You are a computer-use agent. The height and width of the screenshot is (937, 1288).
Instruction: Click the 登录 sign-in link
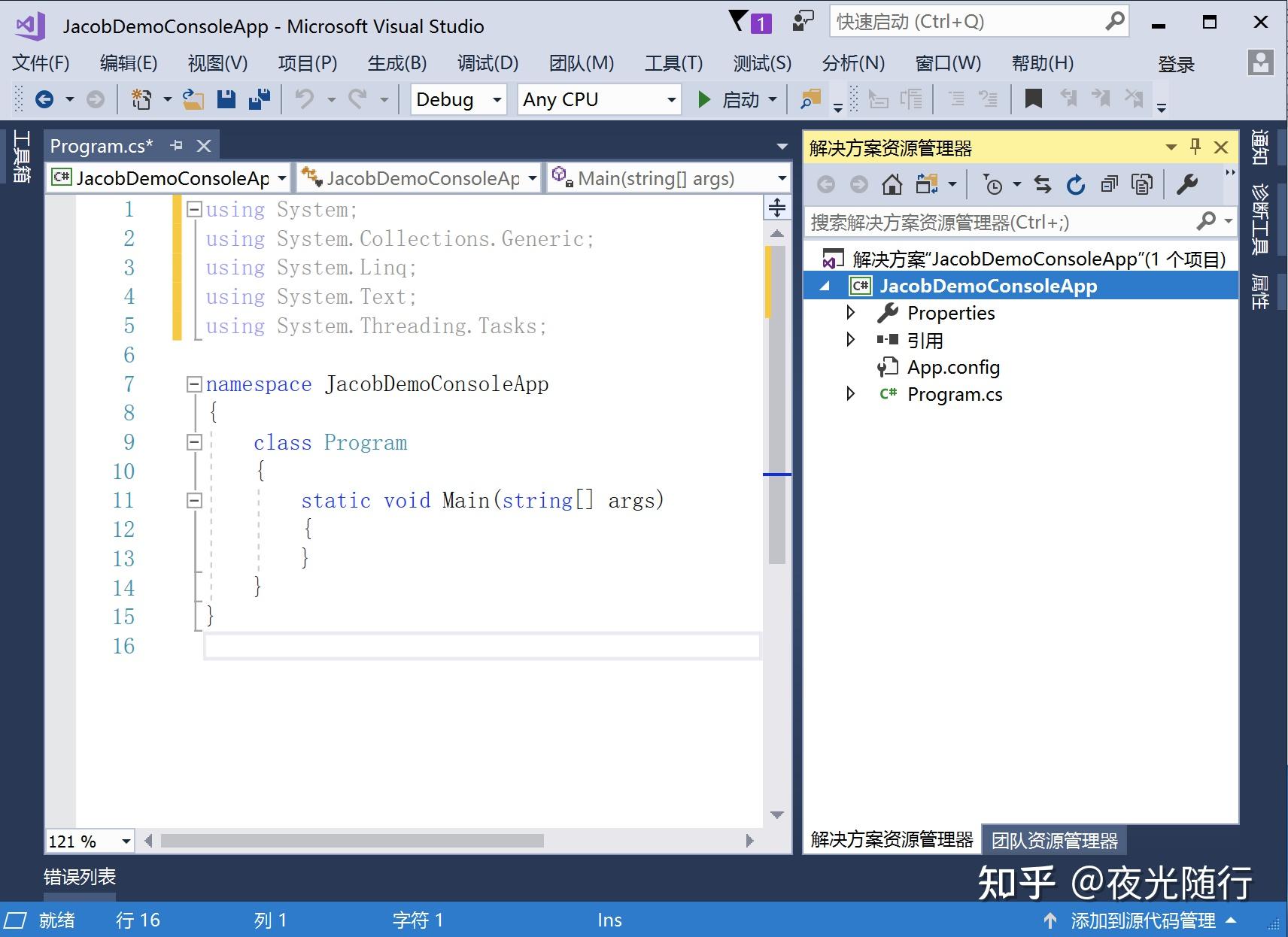click(1177, 64)
